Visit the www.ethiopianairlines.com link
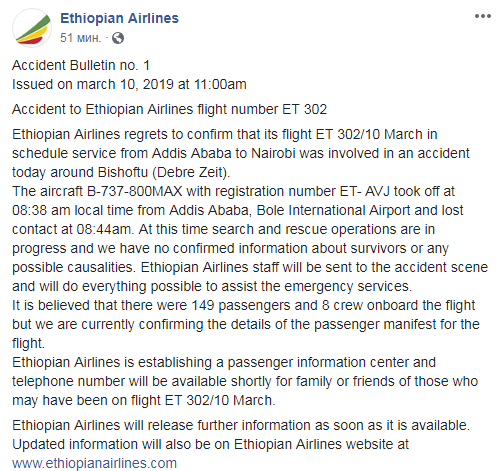This screenshot has height=471, width=500. coord(94,463)
